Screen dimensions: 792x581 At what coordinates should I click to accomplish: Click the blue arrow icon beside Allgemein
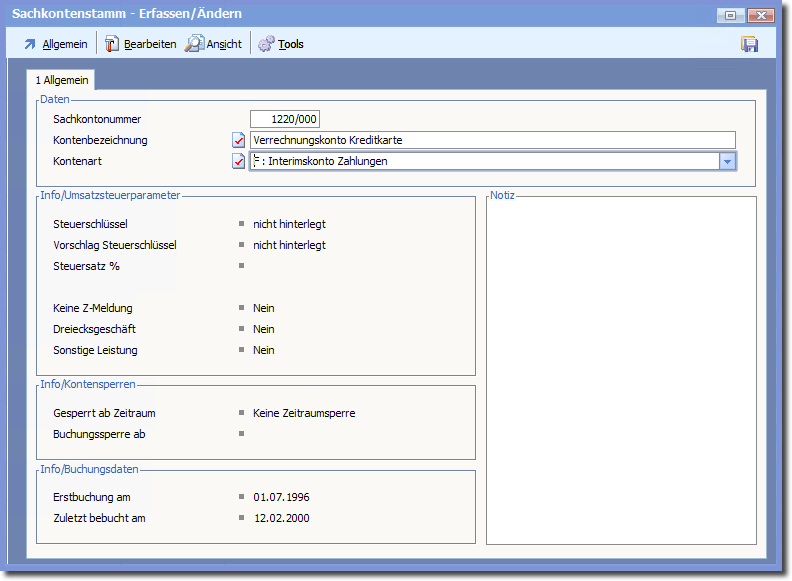pos(29,44)
